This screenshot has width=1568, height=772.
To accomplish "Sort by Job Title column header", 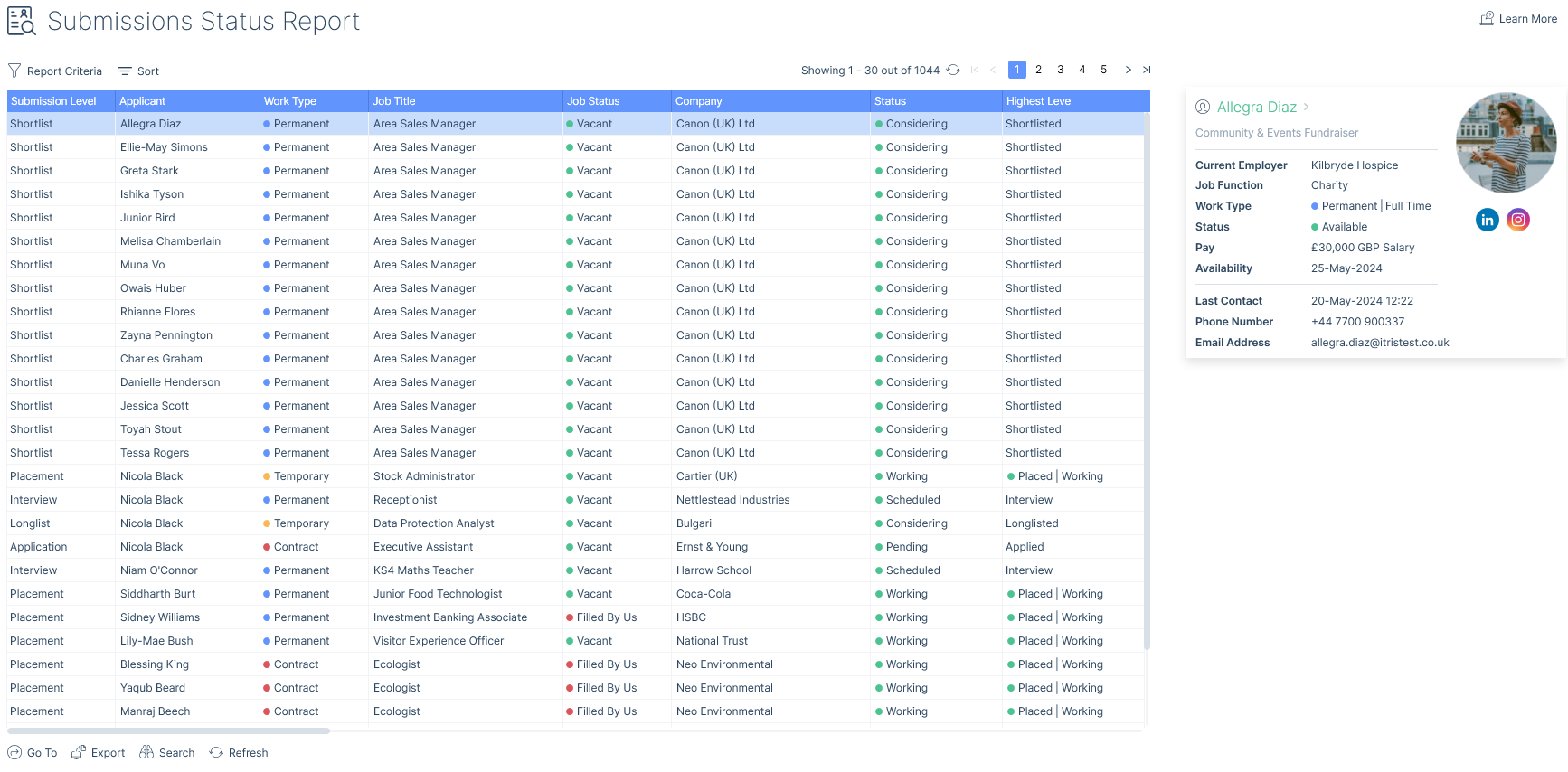I will coord(466,101).
